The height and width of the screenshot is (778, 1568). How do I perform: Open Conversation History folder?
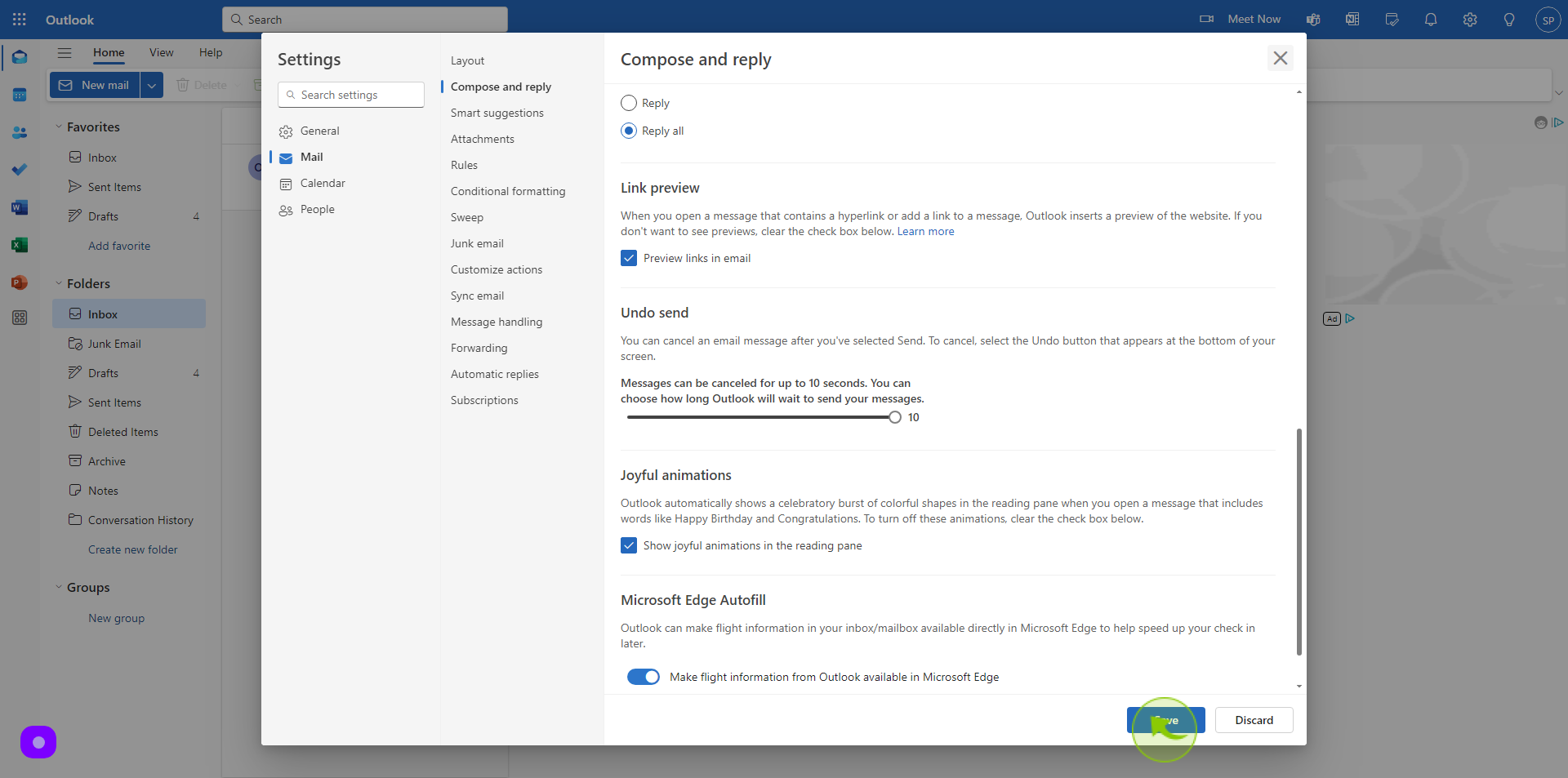coord(129,520)
